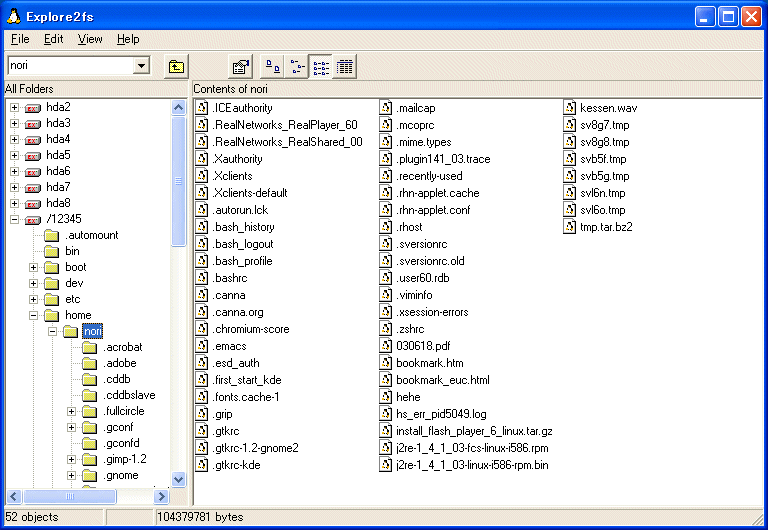Open the File menu

20,39
